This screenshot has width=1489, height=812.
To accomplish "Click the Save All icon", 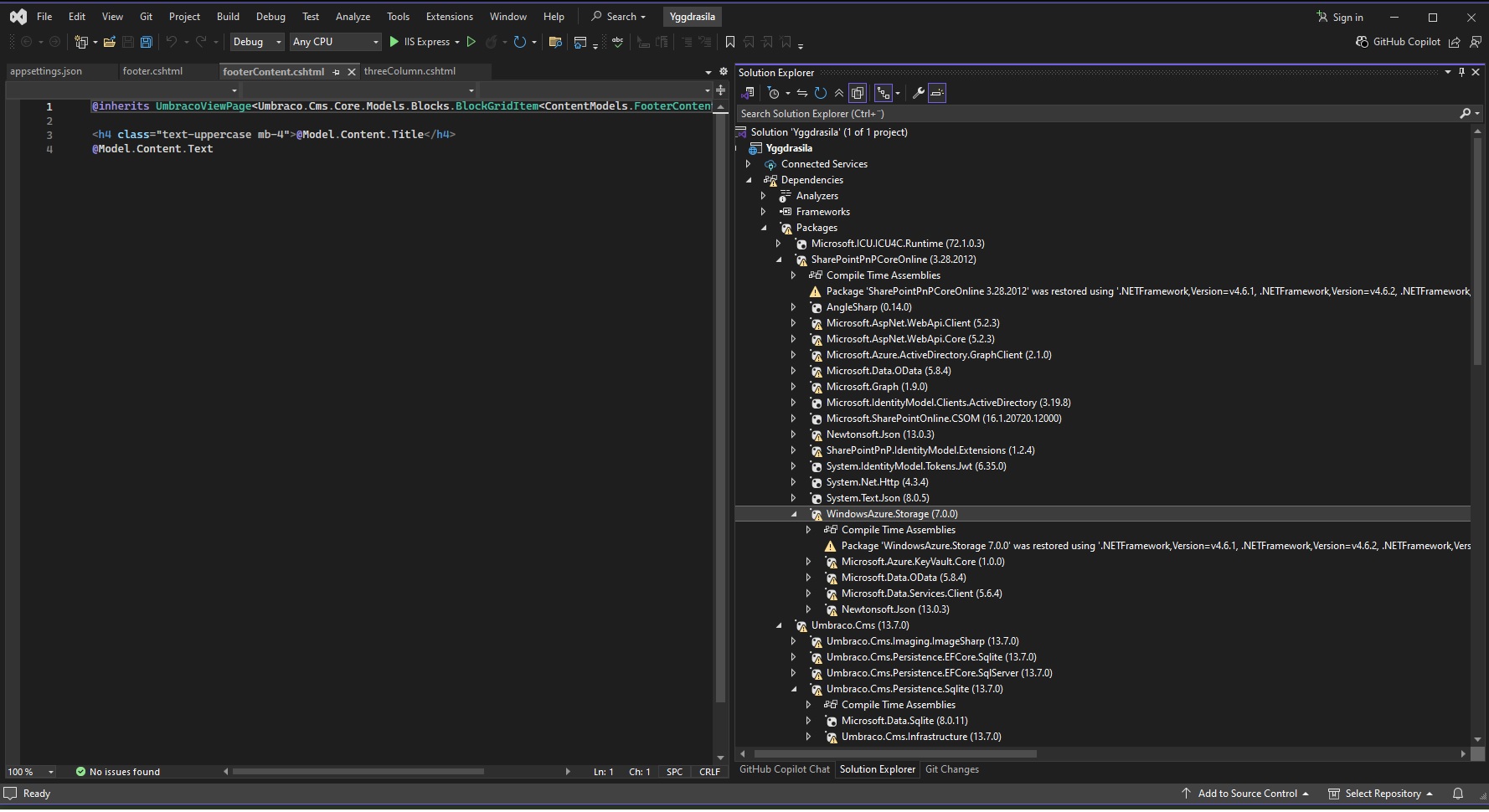I will coord(147,42).
